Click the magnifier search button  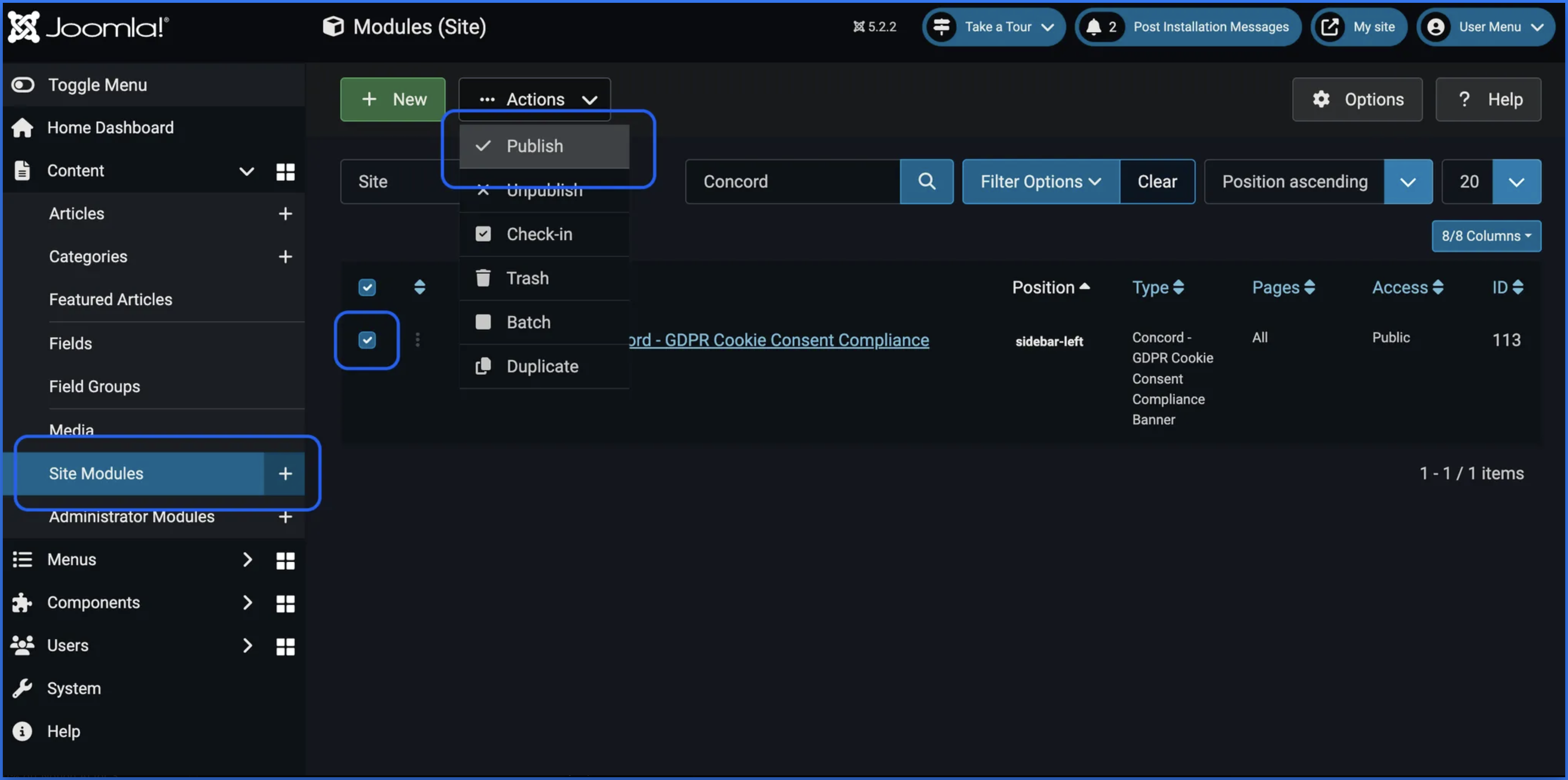pos(927,181)
